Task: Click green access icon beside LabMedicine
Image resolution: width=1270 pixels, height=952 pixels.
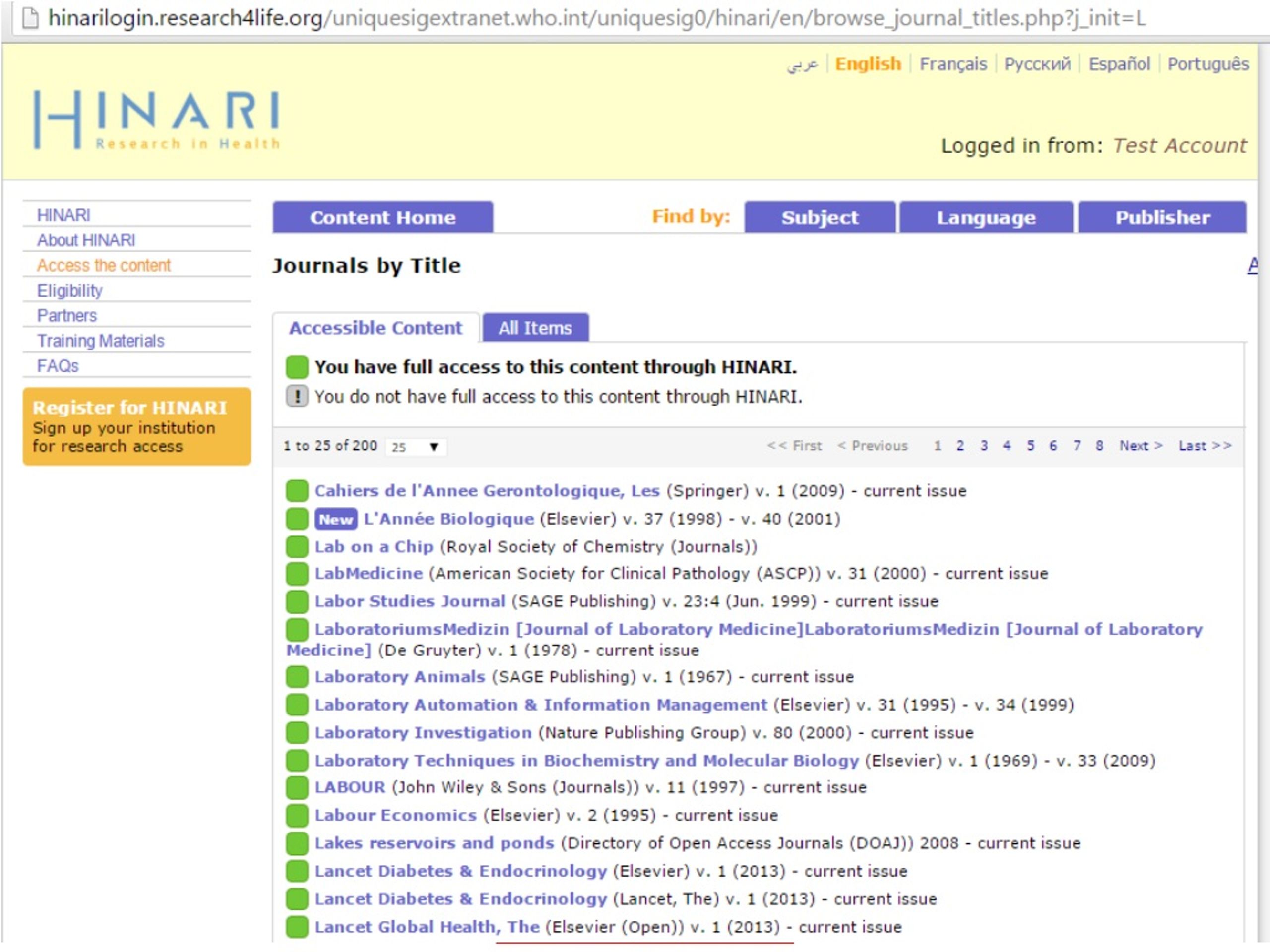Action: (x=297, y=574)
